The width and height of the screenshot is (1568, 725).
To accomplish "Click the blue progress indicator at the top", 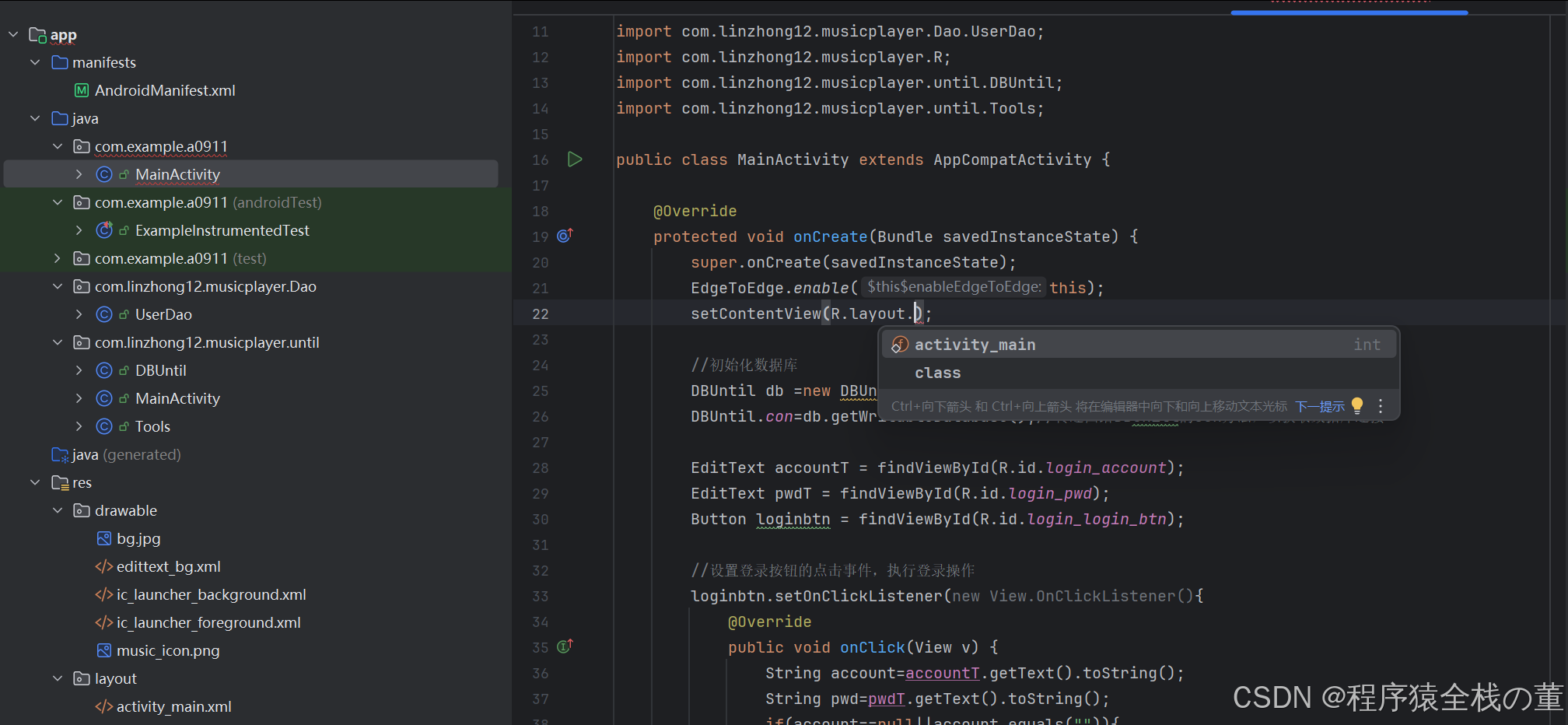I will click(1348, 11).
